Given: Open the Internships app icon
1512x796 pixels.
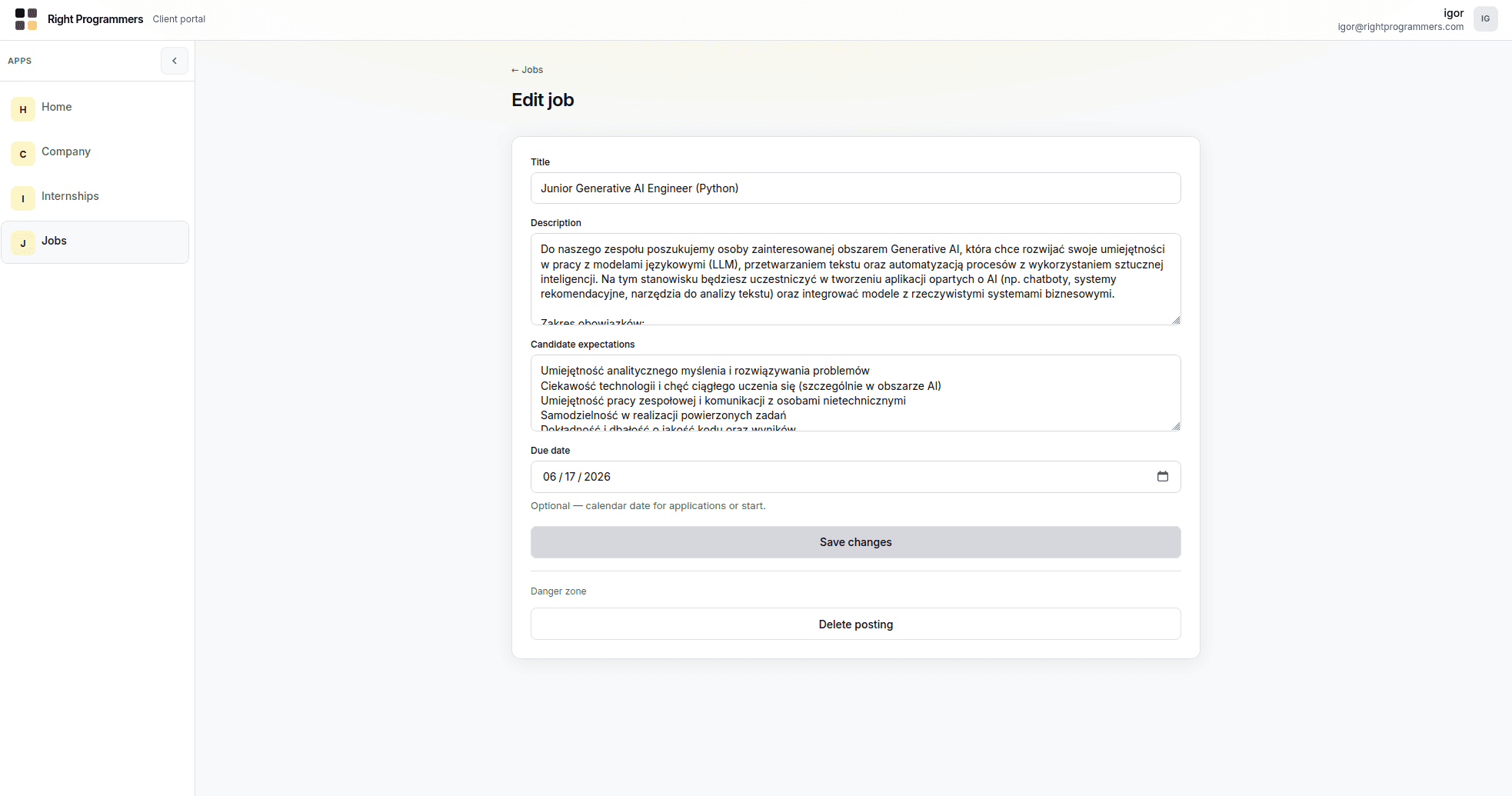Looking at the screenshot, I should coord(22,198).
